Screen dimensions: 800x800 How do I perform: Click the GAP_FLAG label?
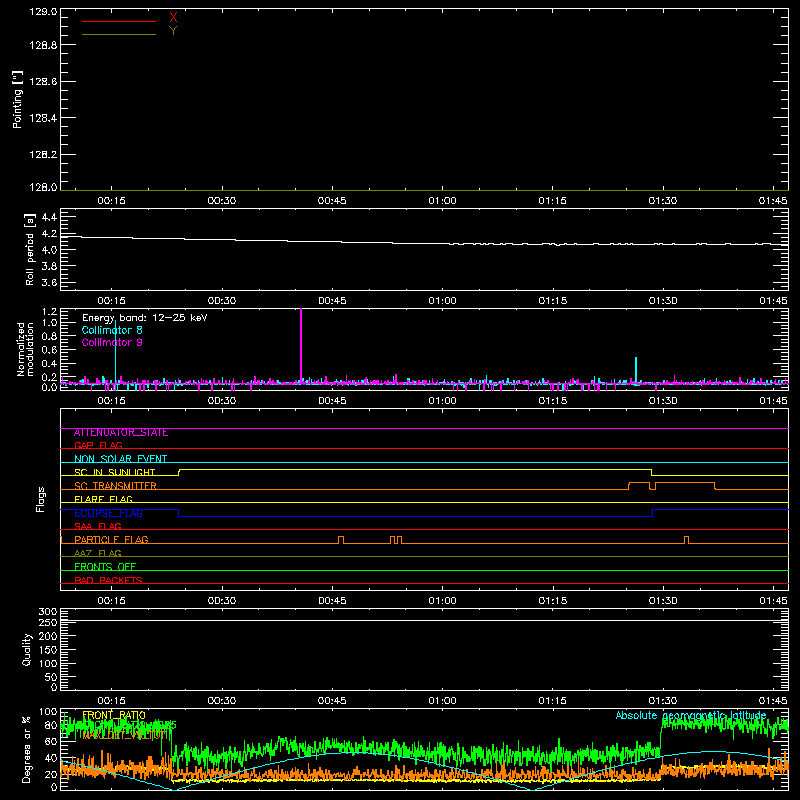pyautogui.click(x=98, y=445)
